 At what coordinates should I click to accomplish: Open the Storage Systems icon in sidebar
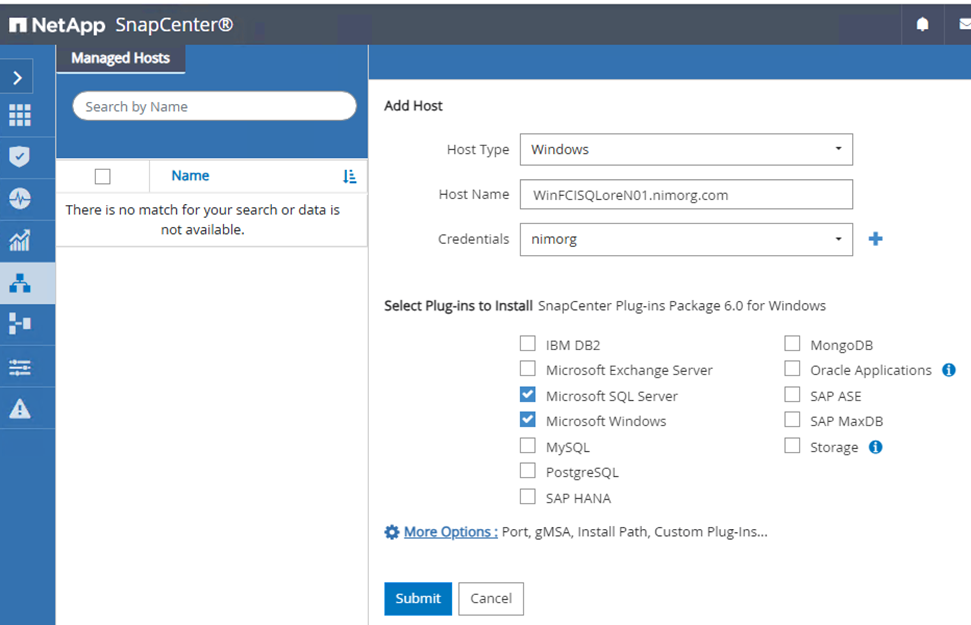(x=20, y=323)
